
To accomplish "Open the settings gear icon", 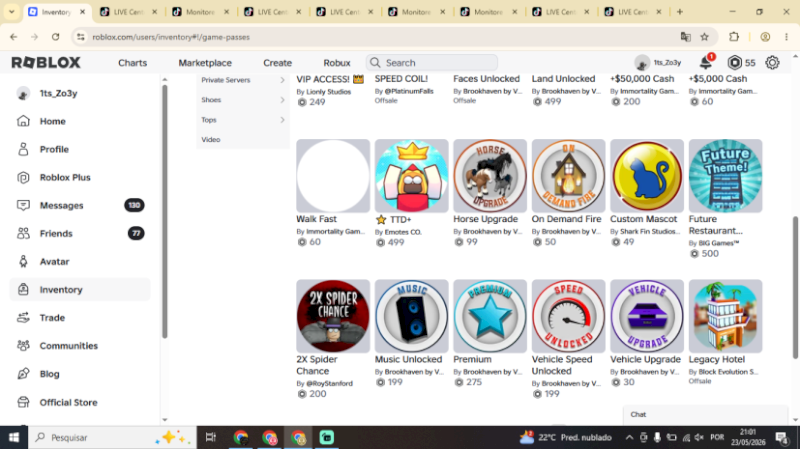I will pos(772,63).
